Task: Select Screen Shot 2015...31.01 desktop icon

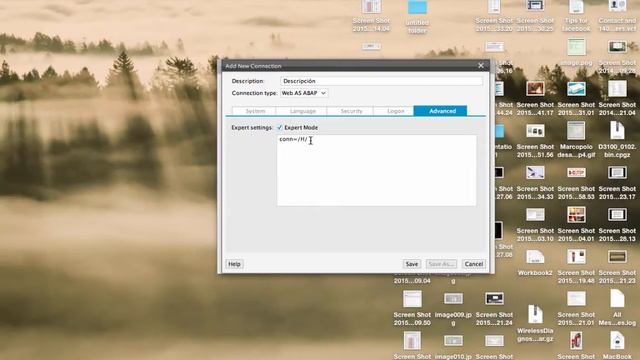Action: 576,89
